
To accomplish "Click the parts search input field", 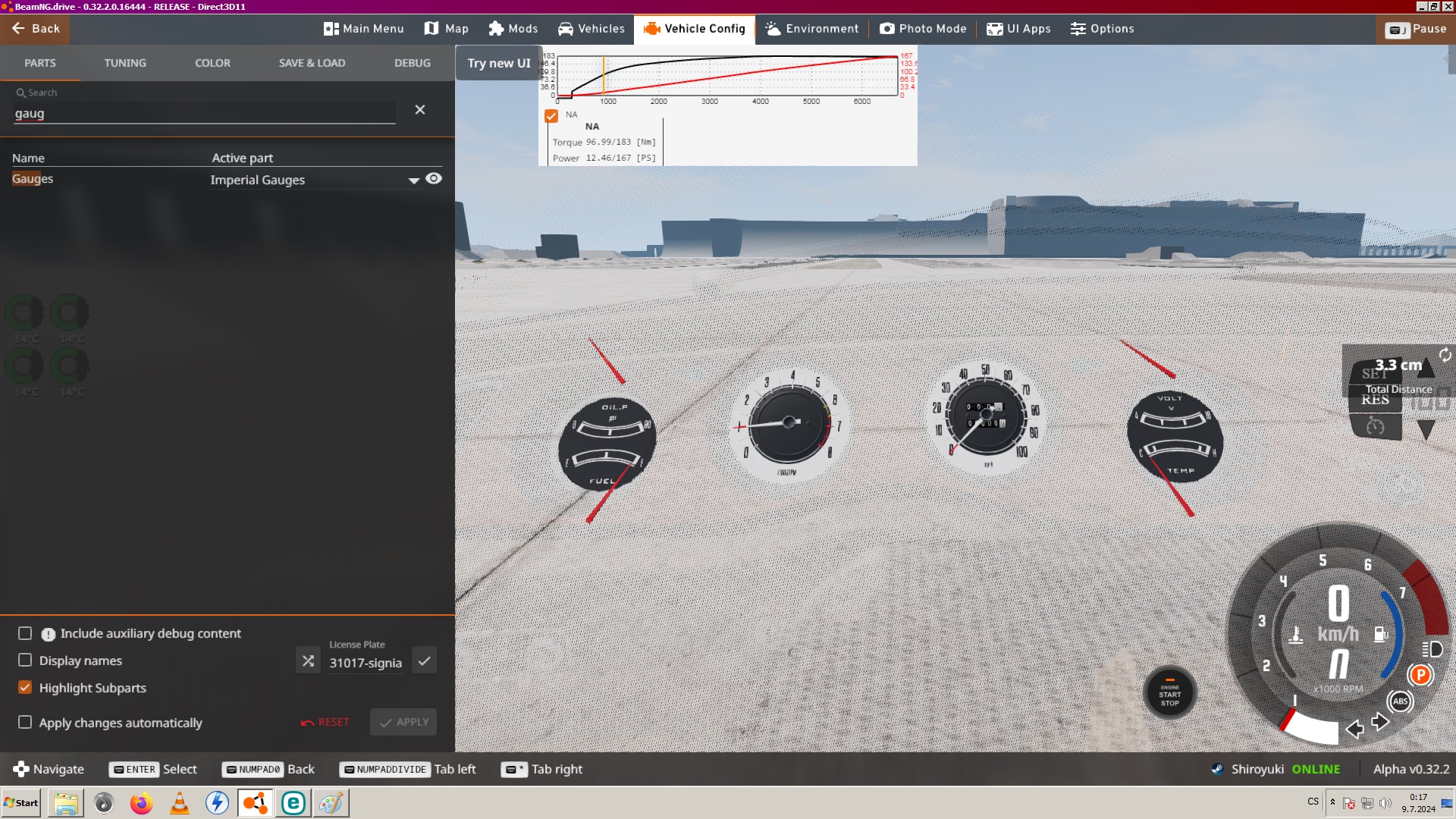I will pyautogui.click(x=205, y=114).
